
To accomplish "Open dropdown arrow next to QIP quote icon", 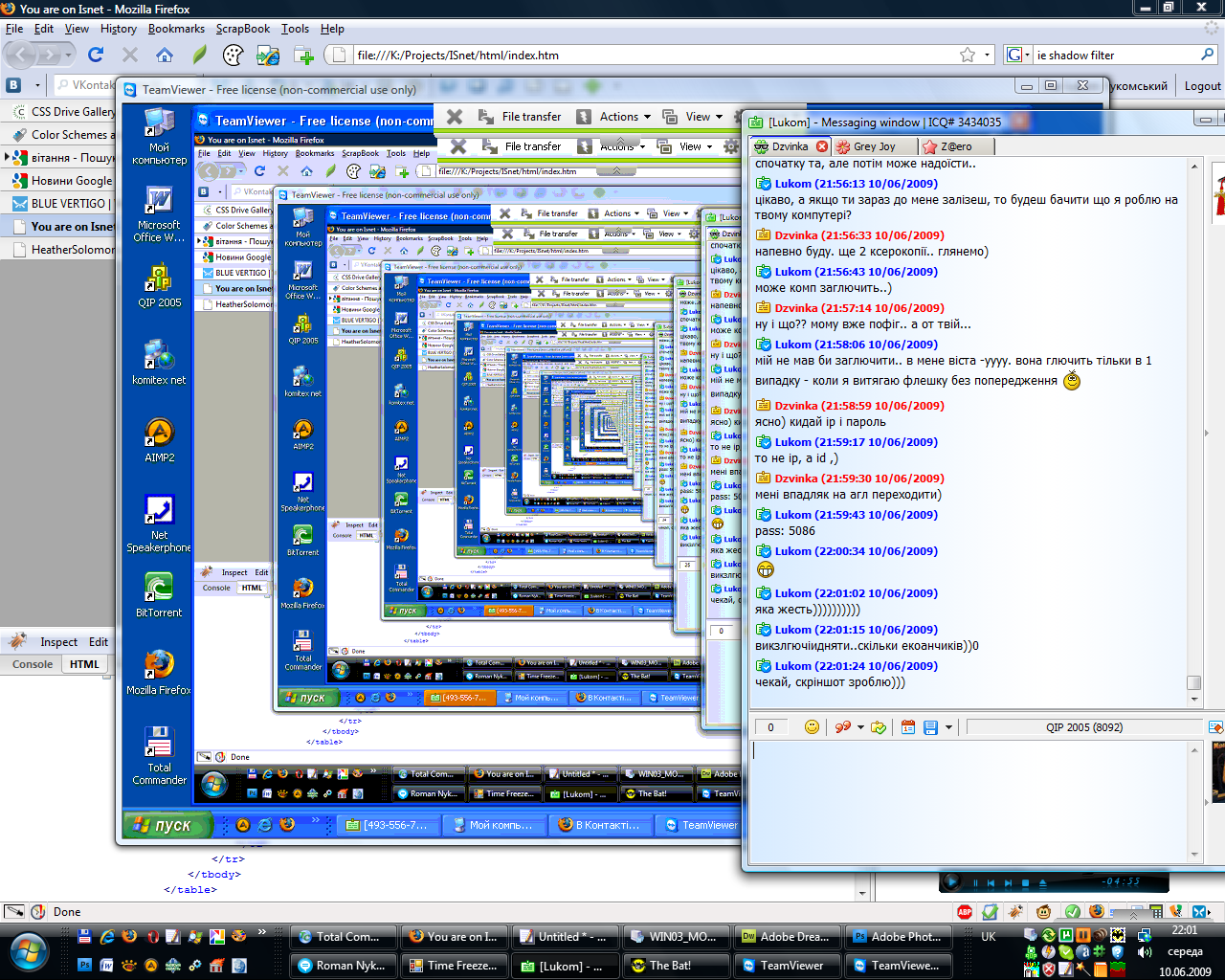I will [x=860, y=727].
